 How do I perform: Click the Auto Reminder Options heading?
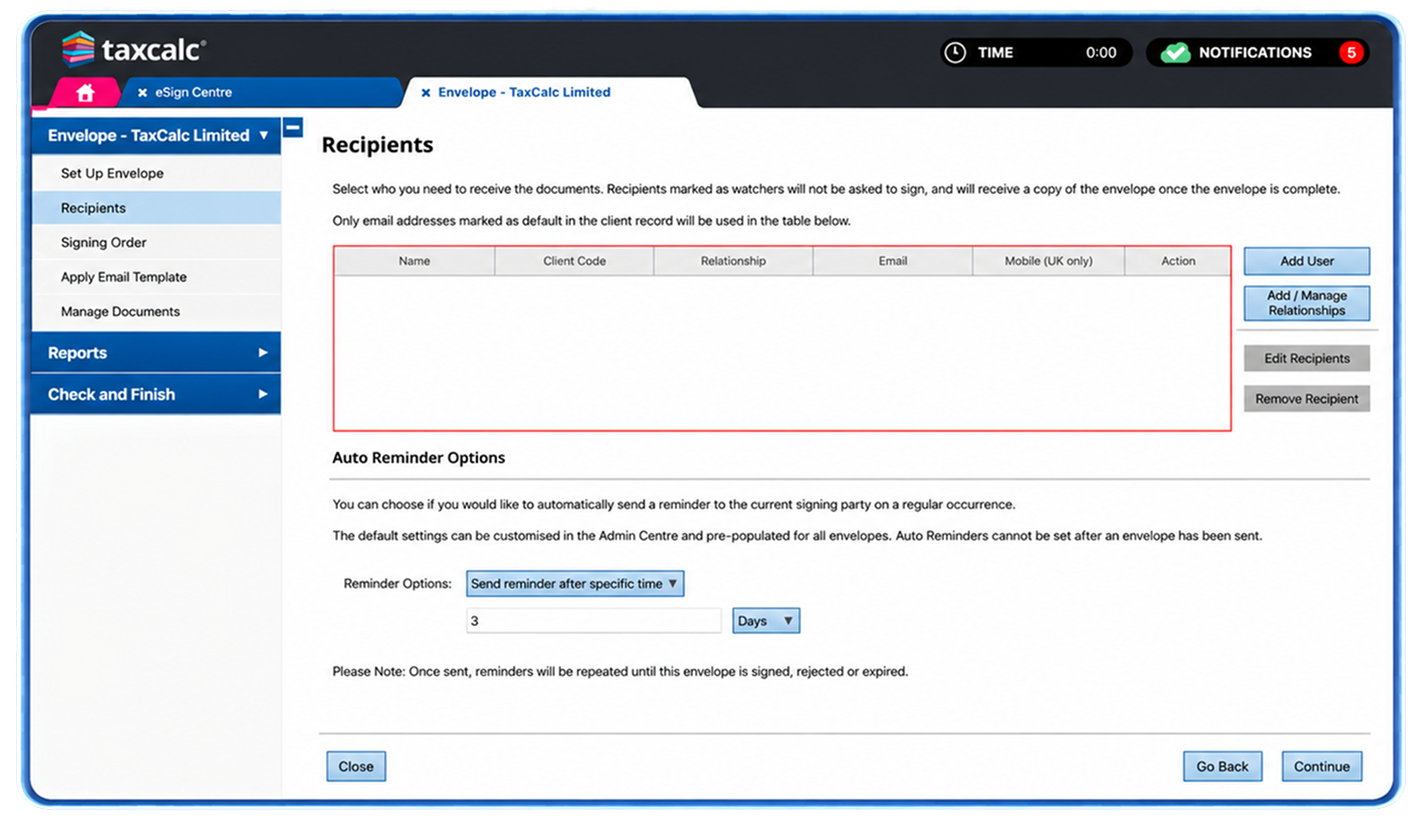pyautogui.click(x=418, y=458)
